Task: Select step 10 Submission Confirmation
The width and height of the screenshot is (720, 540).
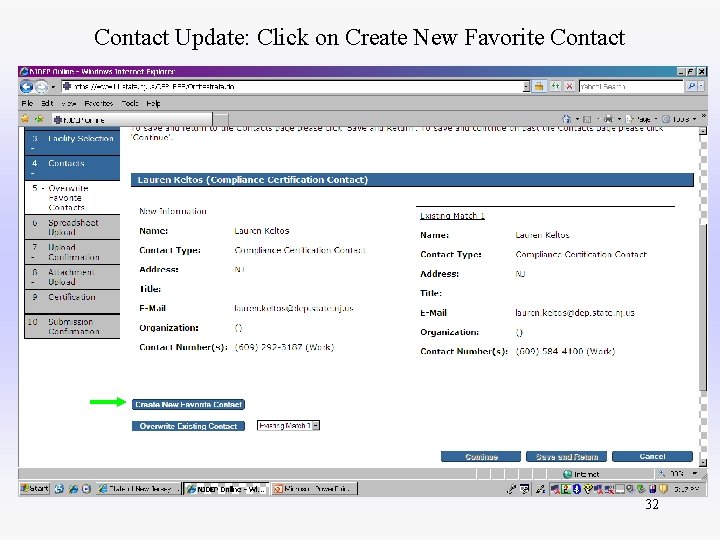Action: click(x=73, y=326)
